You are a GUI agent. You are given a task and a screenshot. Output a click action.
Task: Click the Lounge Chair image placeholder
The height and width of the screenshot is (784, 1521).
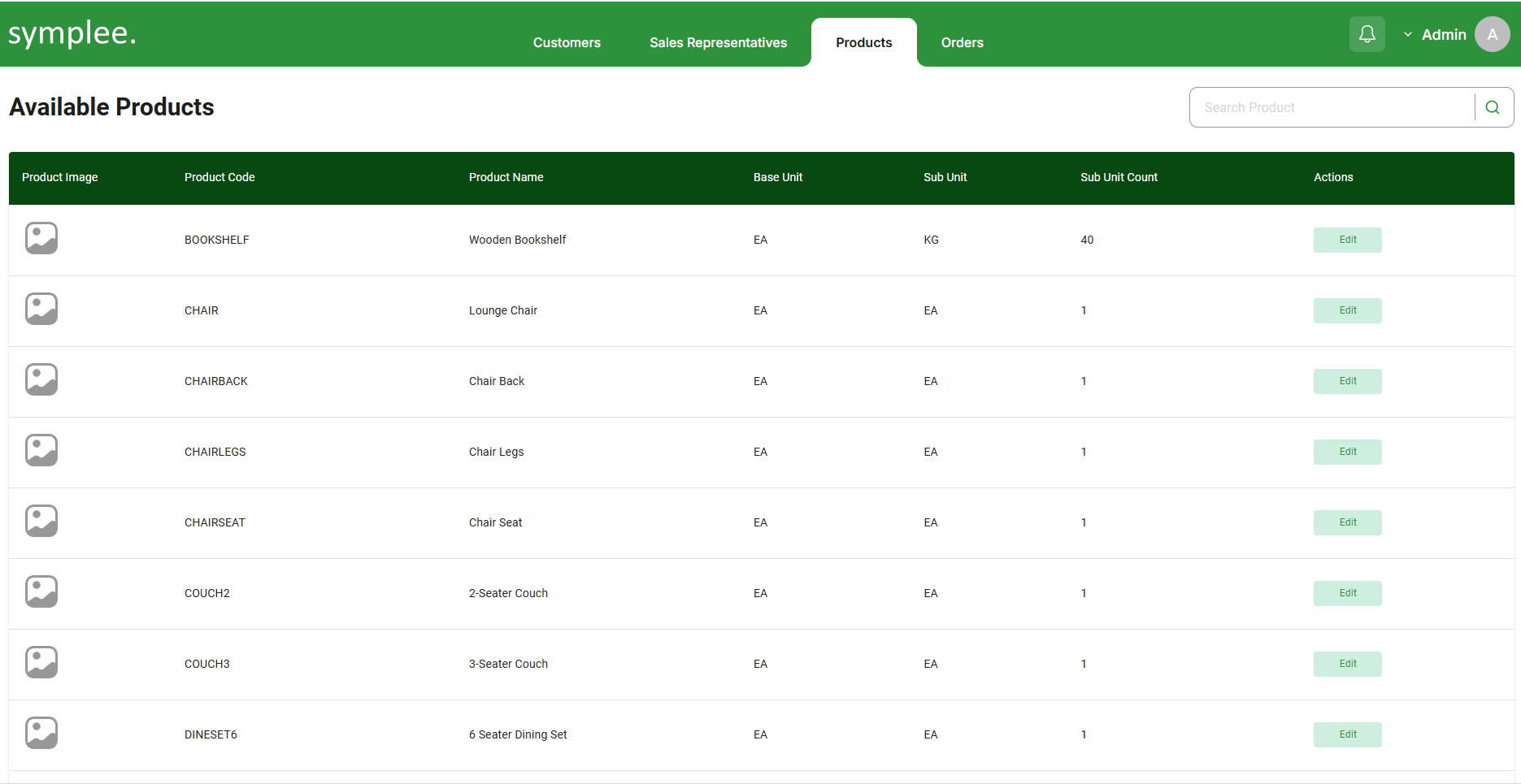(x=41, y=310)
